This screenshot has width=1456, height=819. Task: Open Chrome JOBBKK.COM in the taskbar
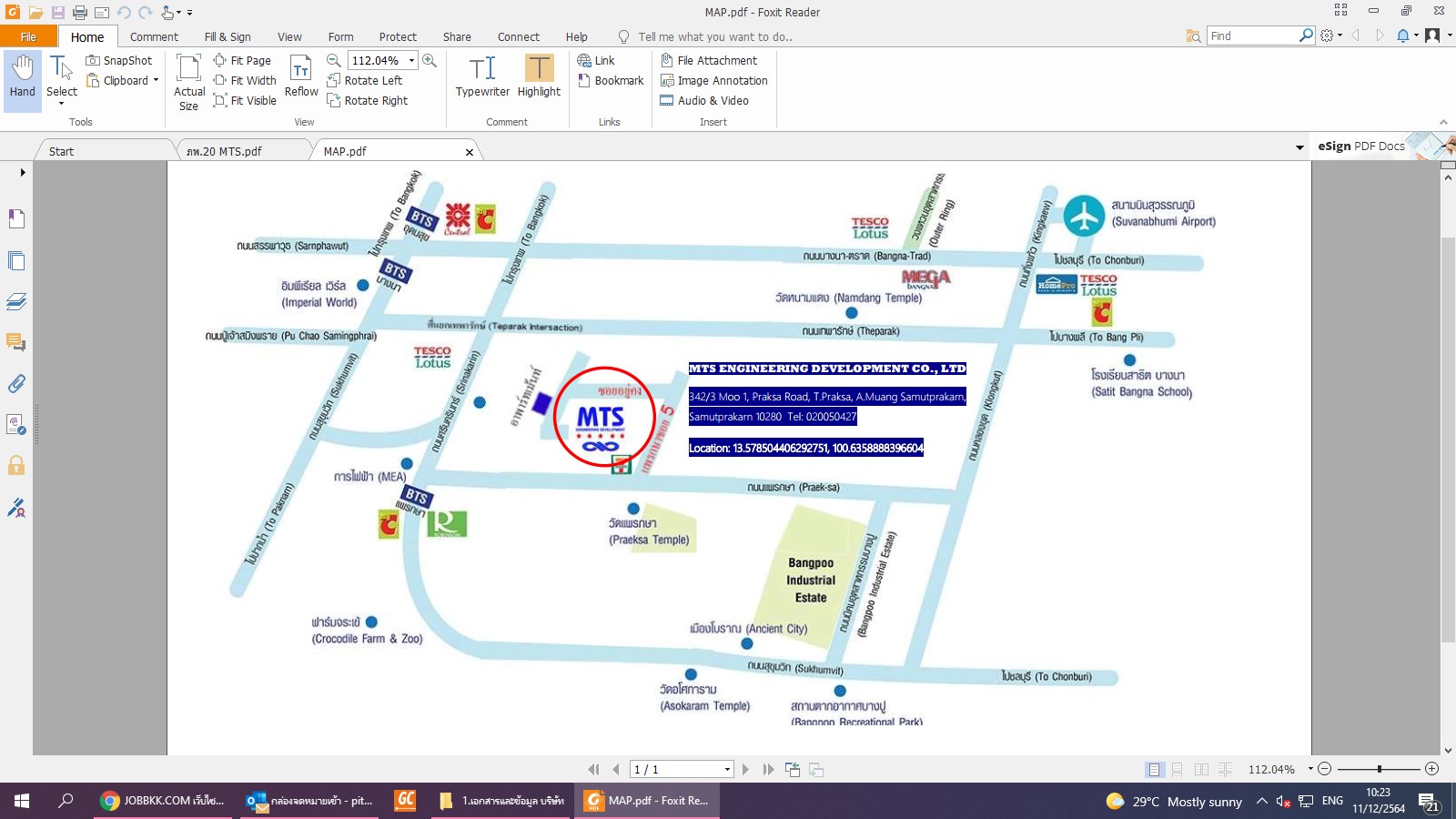point(163,801)
